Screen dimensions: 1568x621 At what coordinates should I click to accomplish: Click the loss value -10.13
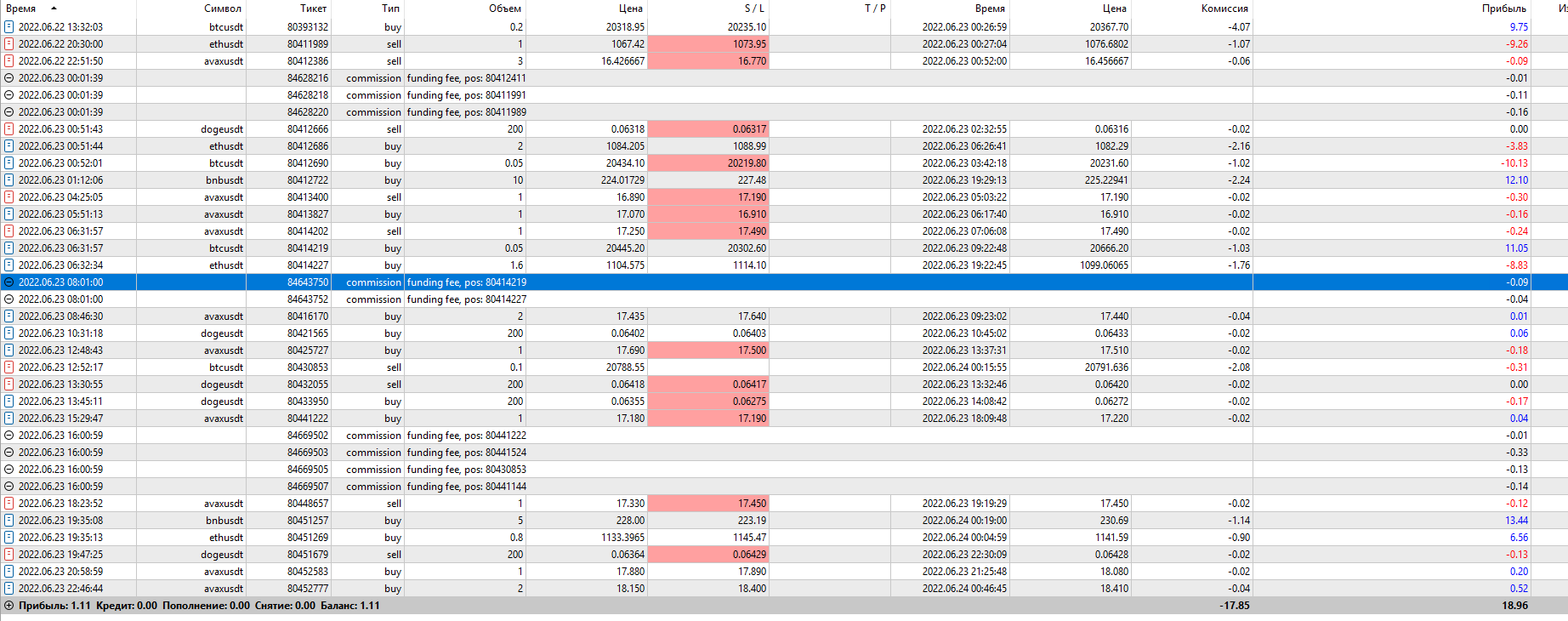pyautogui.click(x=1514, y=163)
